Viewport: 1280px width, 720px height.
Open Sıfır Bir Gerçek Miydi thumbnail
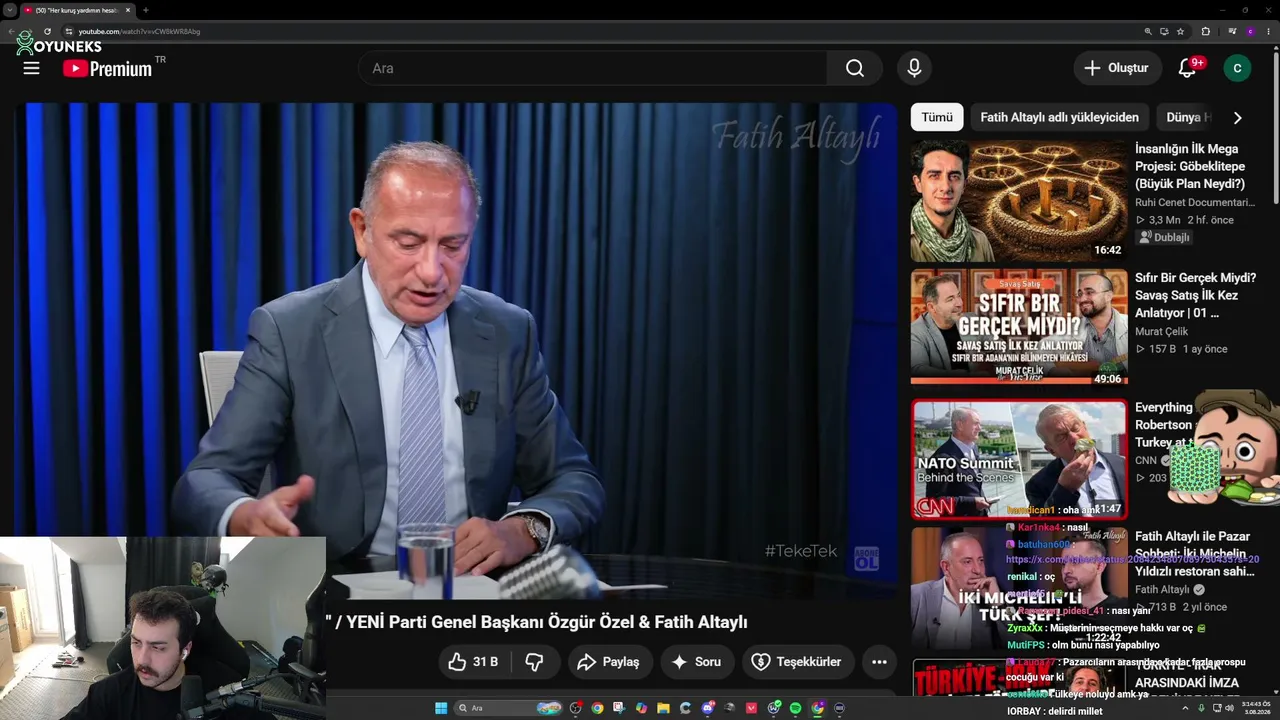[1019, 327]
